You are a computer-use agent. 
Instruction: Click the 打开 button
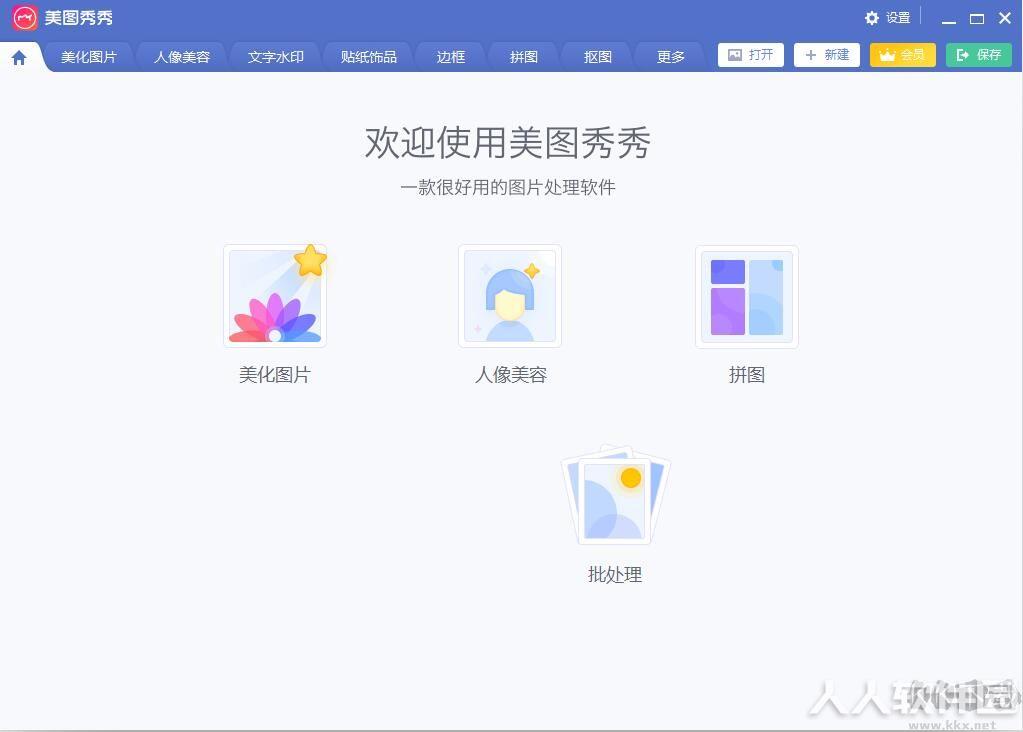click(x=751, y=55)
